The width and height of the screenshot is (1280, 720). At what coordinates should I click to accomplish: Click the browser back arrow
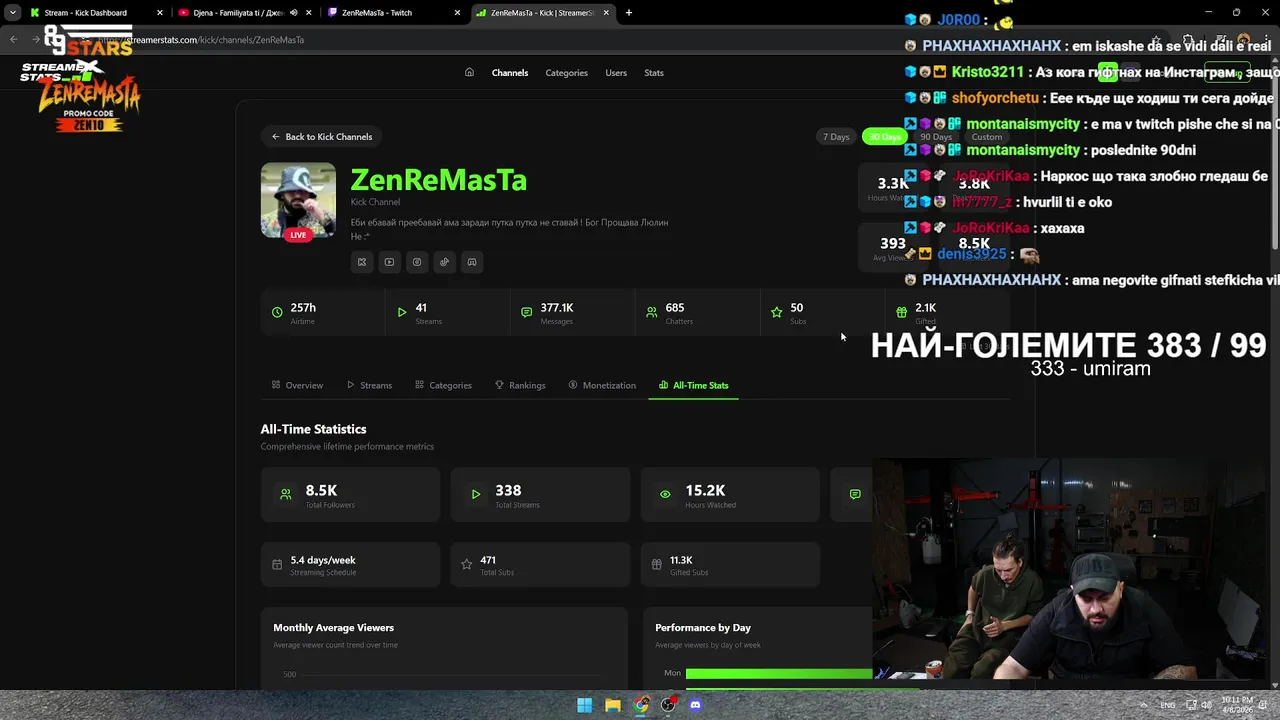13,40
